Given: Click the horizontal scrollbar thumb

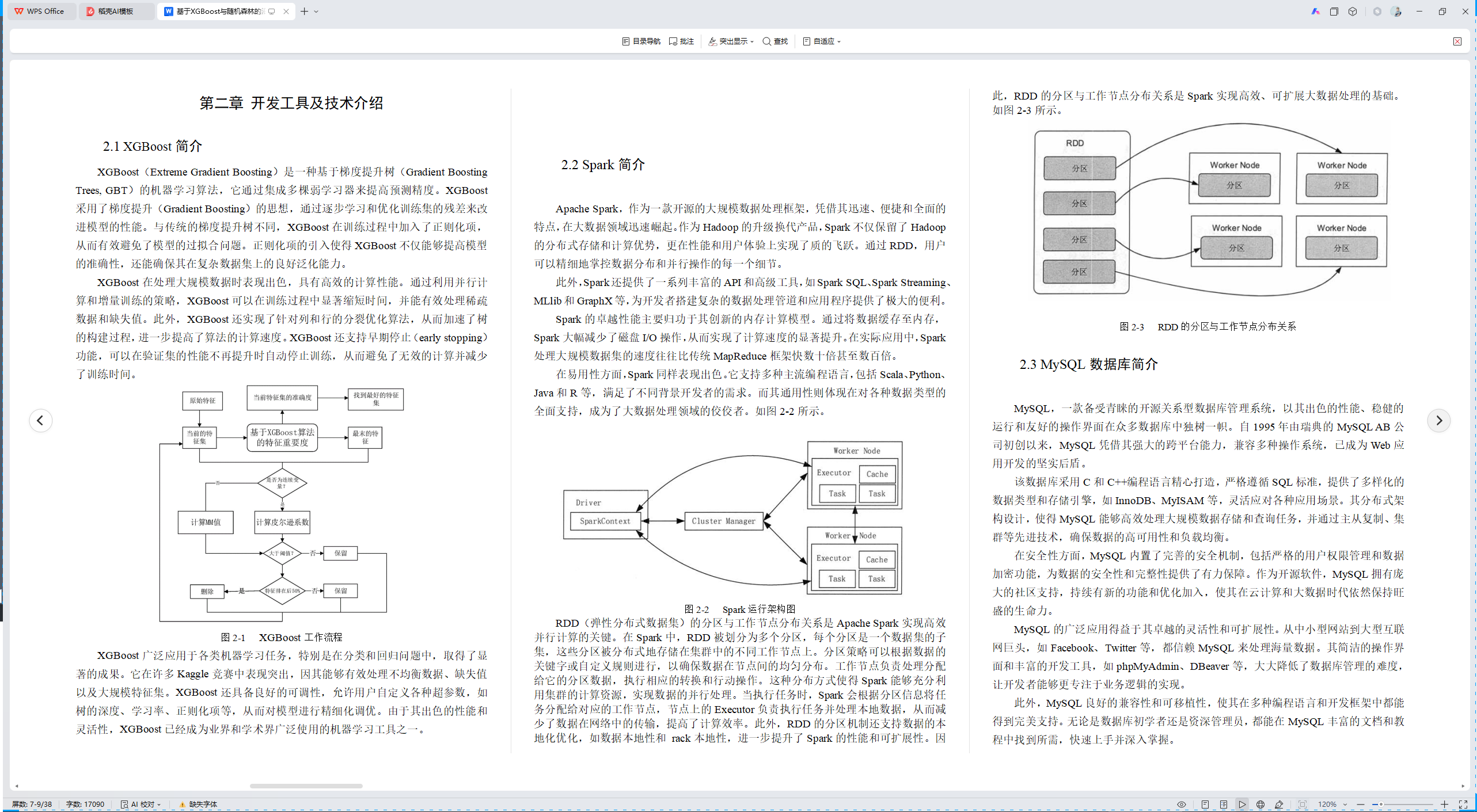Looking at the screenshot, I should click(x=306, y=786).
